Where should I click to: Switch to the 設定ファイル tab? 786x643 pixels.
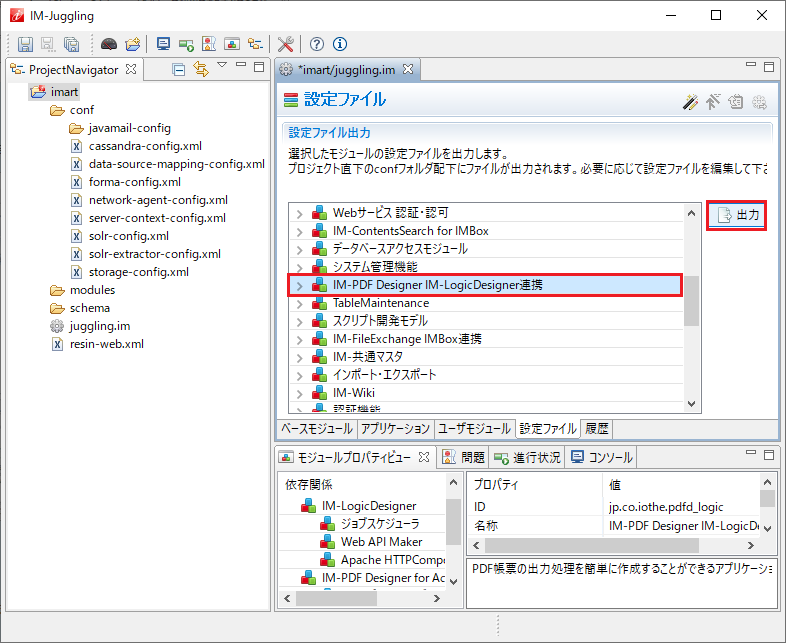click(548, 428)
